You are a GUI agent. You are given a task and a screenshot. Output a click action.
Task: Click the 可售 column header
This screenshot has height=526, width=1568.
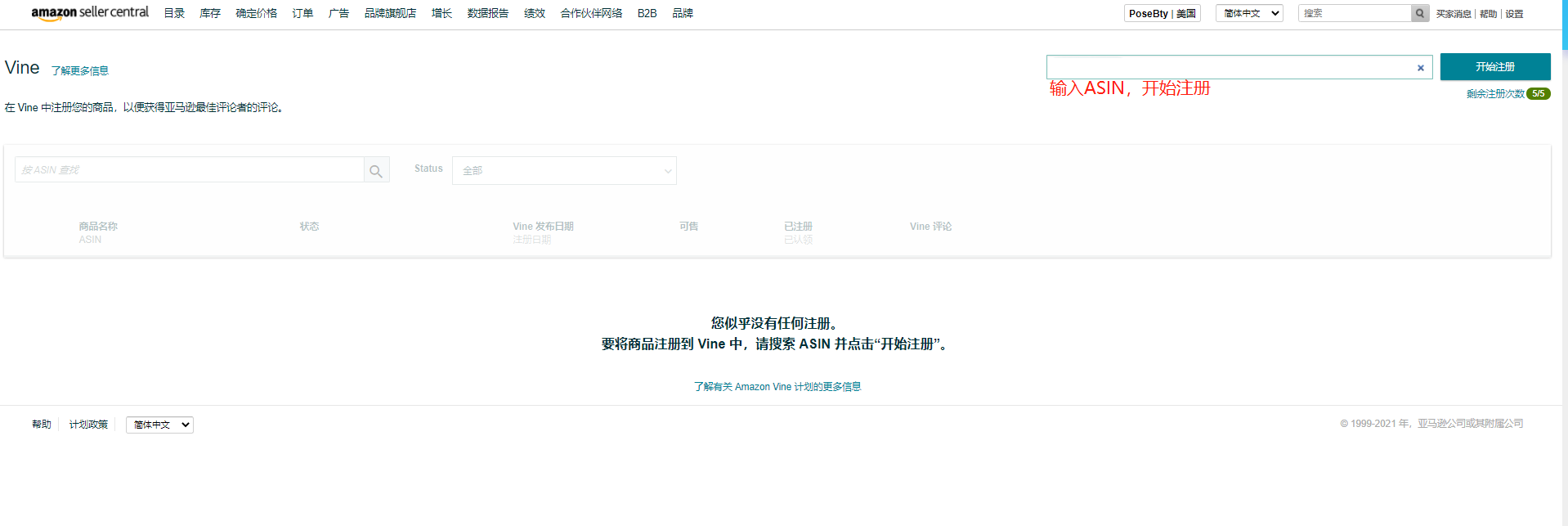click(x=688, y=227)
